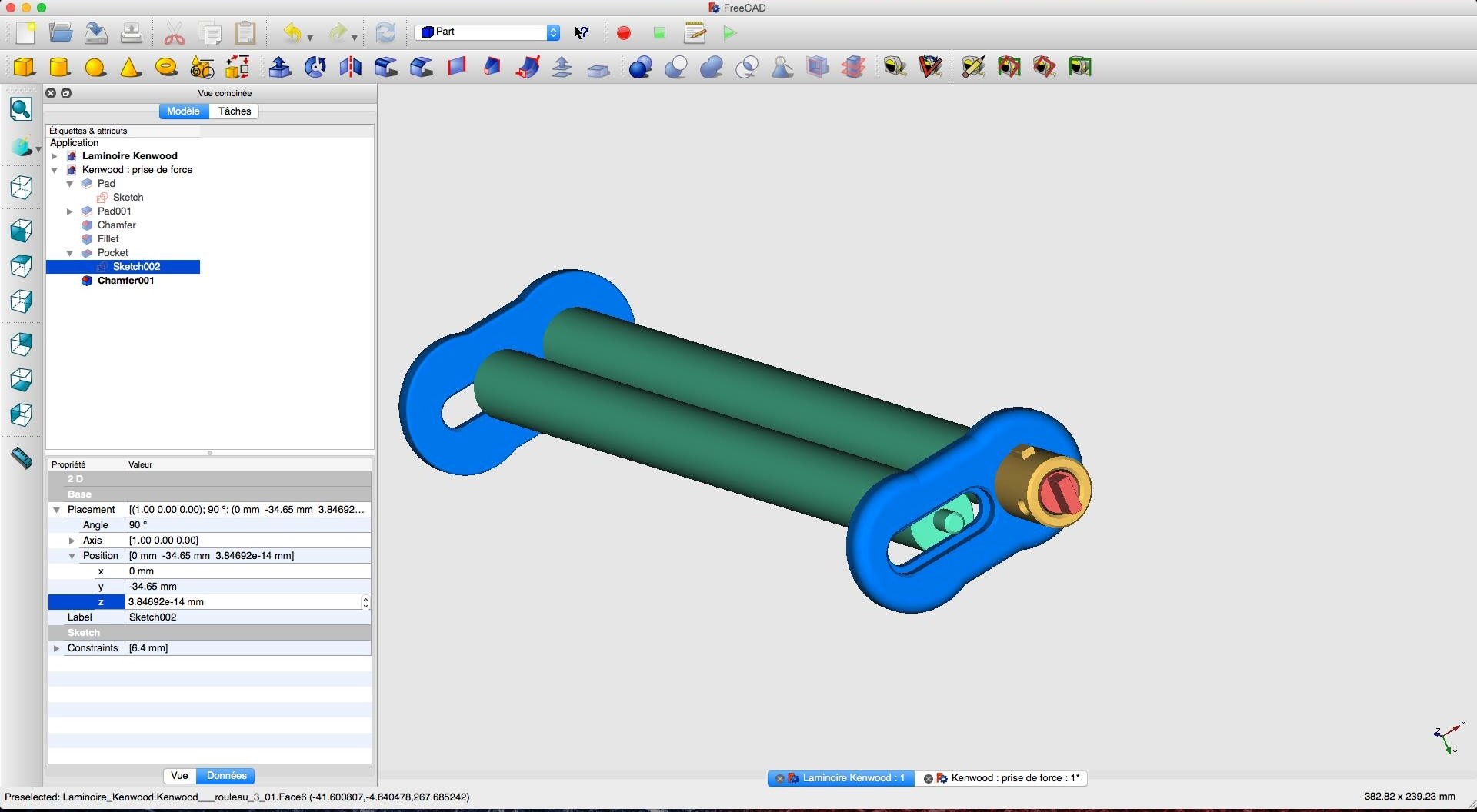1477x812 pixels.
Task: Expand the Constraints property row
Action: point(56,648)
